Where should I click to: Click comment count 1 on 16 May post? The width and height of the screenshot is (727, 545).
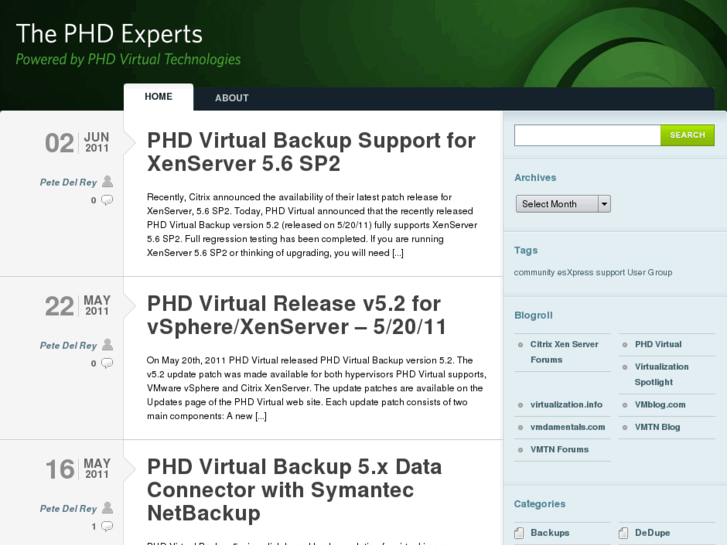pos(94,526)
